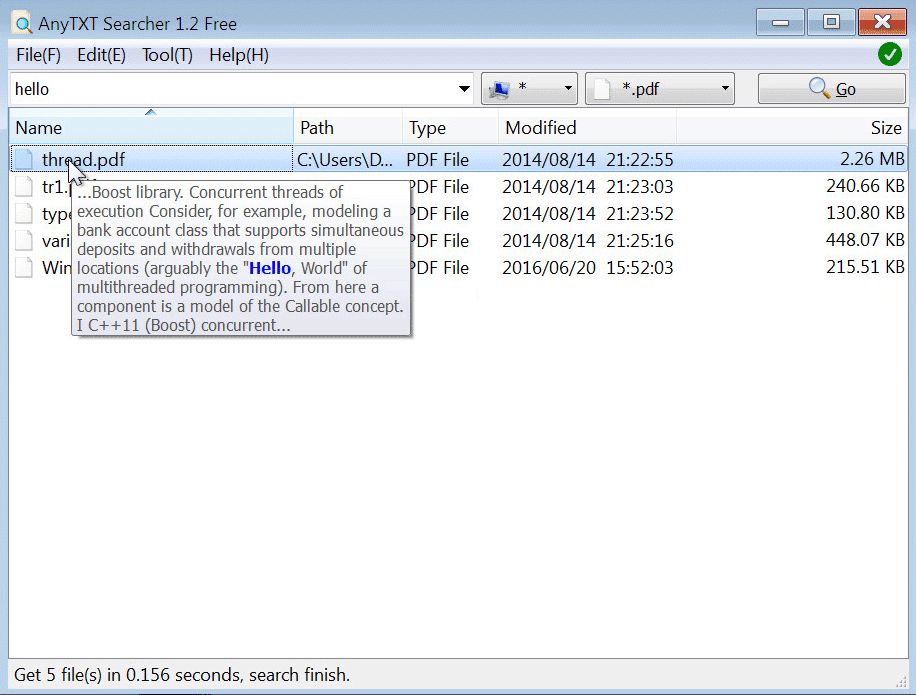The width and height of the screenshot is (916, 695).
Task: Open the File(F) menu
Action: coord(39,55)
